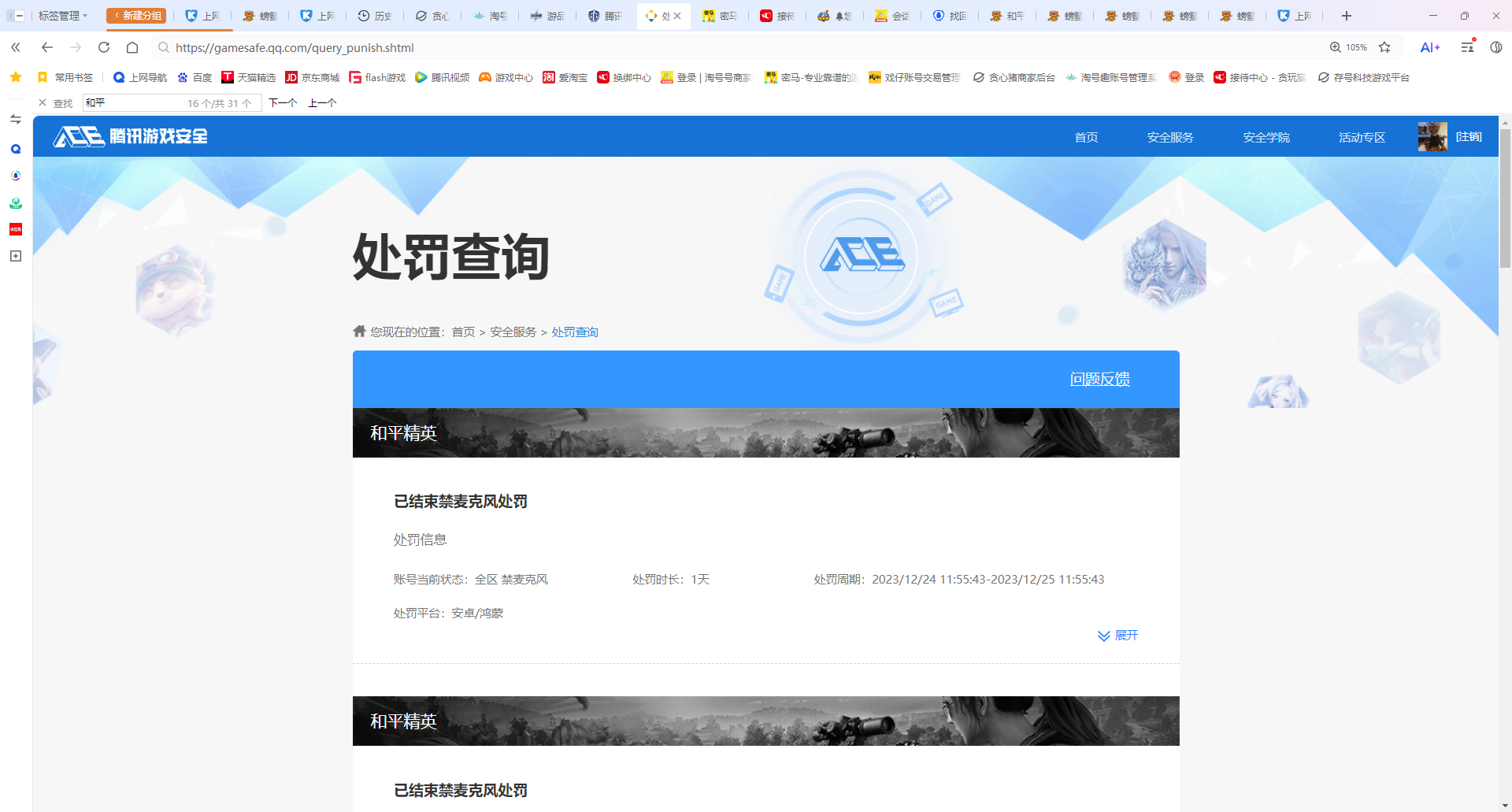
Task: Open the 常用书签 bookmark folder
Action: [x=69, y=77]
